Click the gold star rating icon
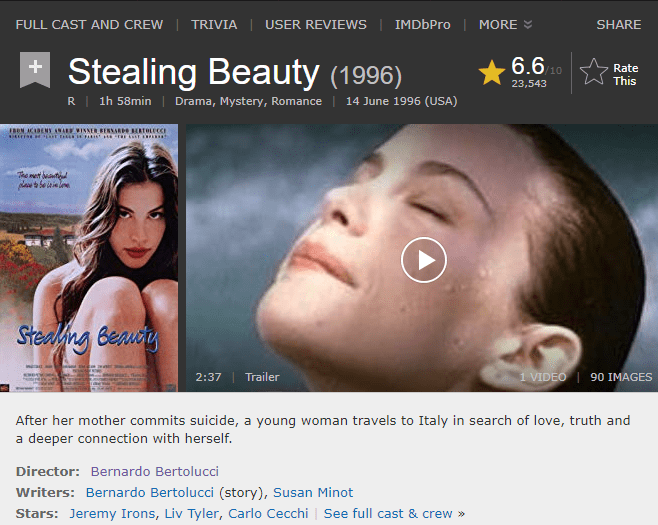Viewport: 658px width, 525px height. [491, 72]
